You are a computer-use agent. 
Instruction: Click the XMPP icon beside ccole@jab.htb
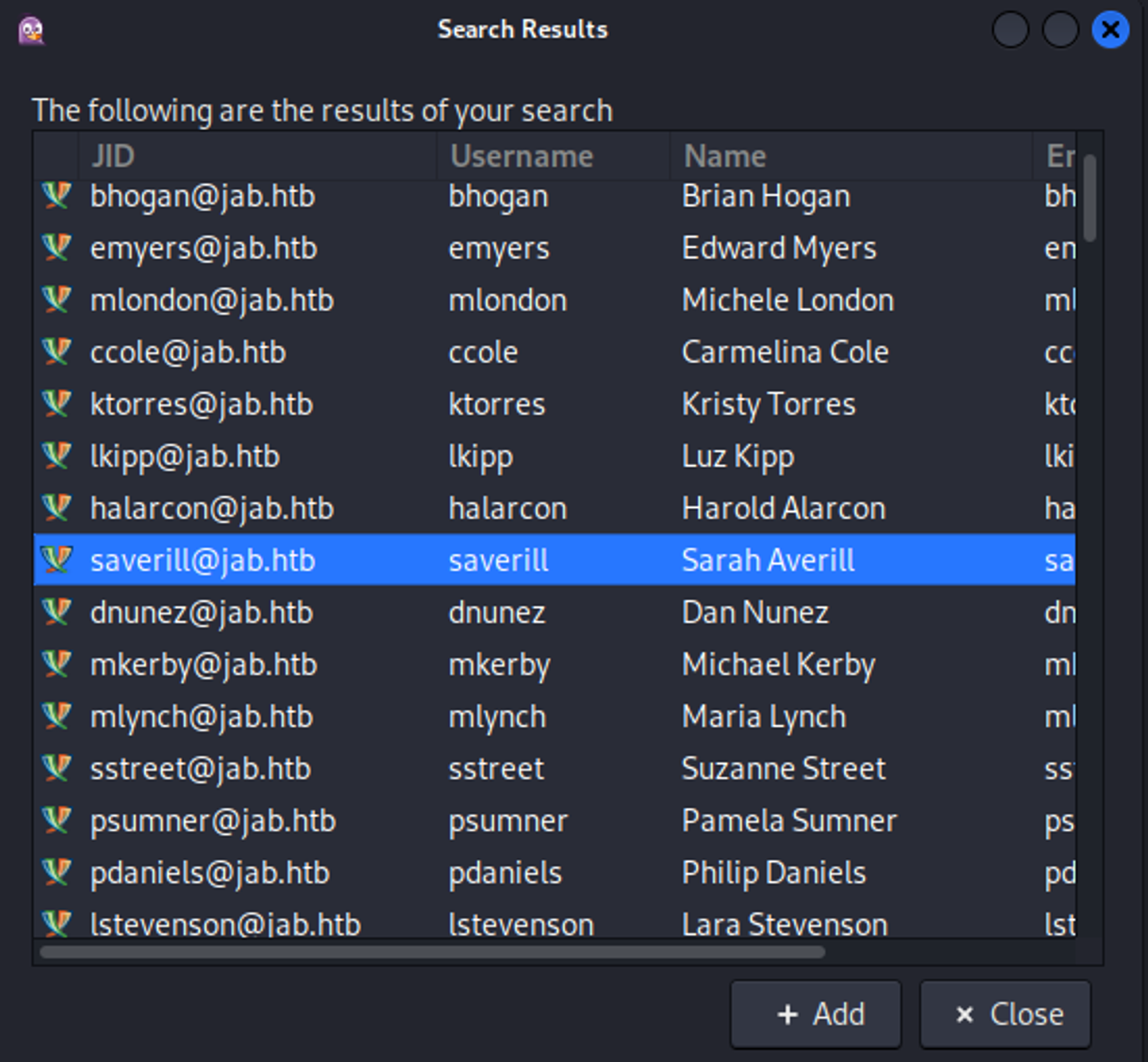pos(56,352)
